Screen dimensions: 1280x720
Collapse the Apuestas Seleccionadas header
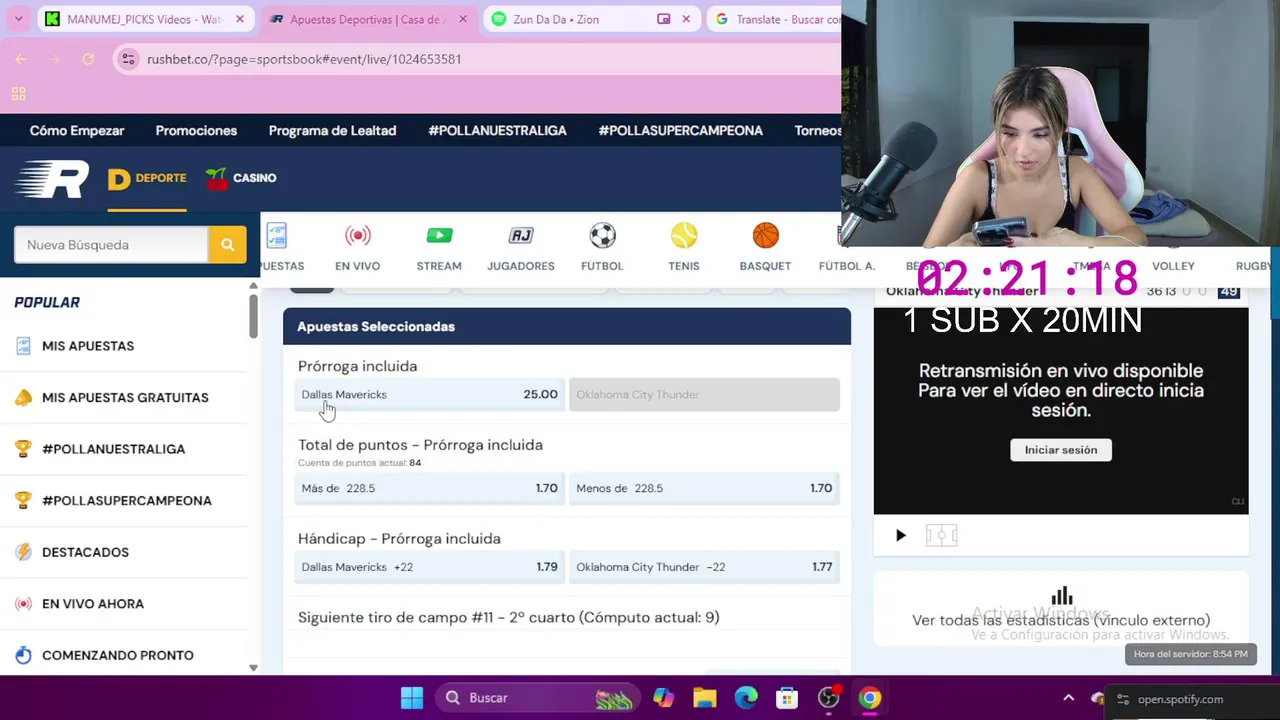(x=567, y=326)
